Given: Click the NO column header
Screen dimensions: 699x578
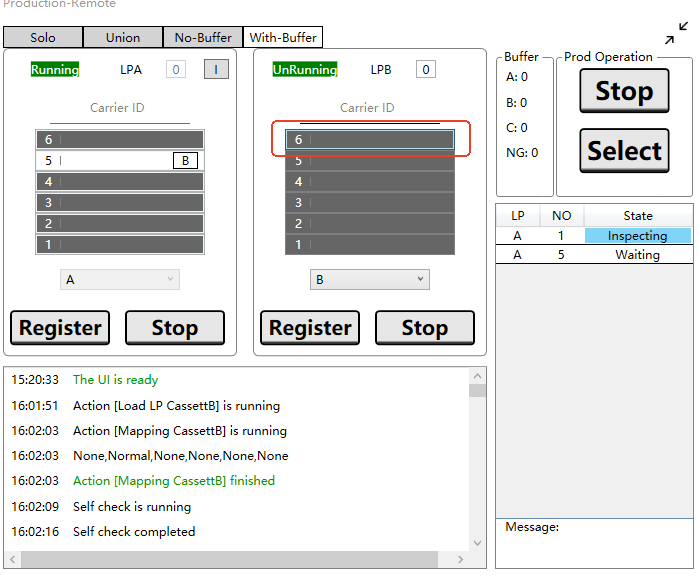Looking at the screenshot, I should (562, 216).
